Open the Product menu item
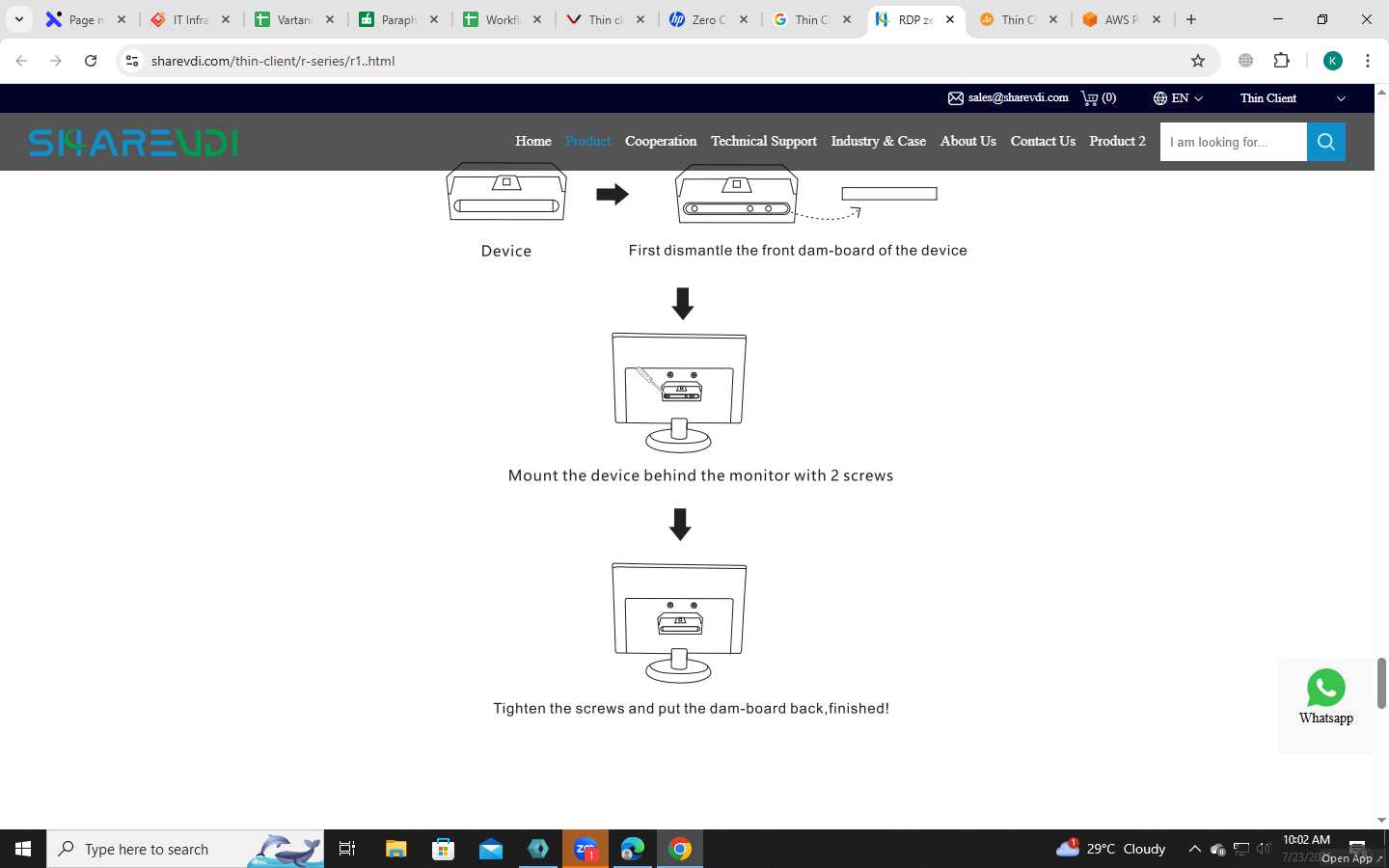Viewport: 1389px width, 868px height. 588,141
